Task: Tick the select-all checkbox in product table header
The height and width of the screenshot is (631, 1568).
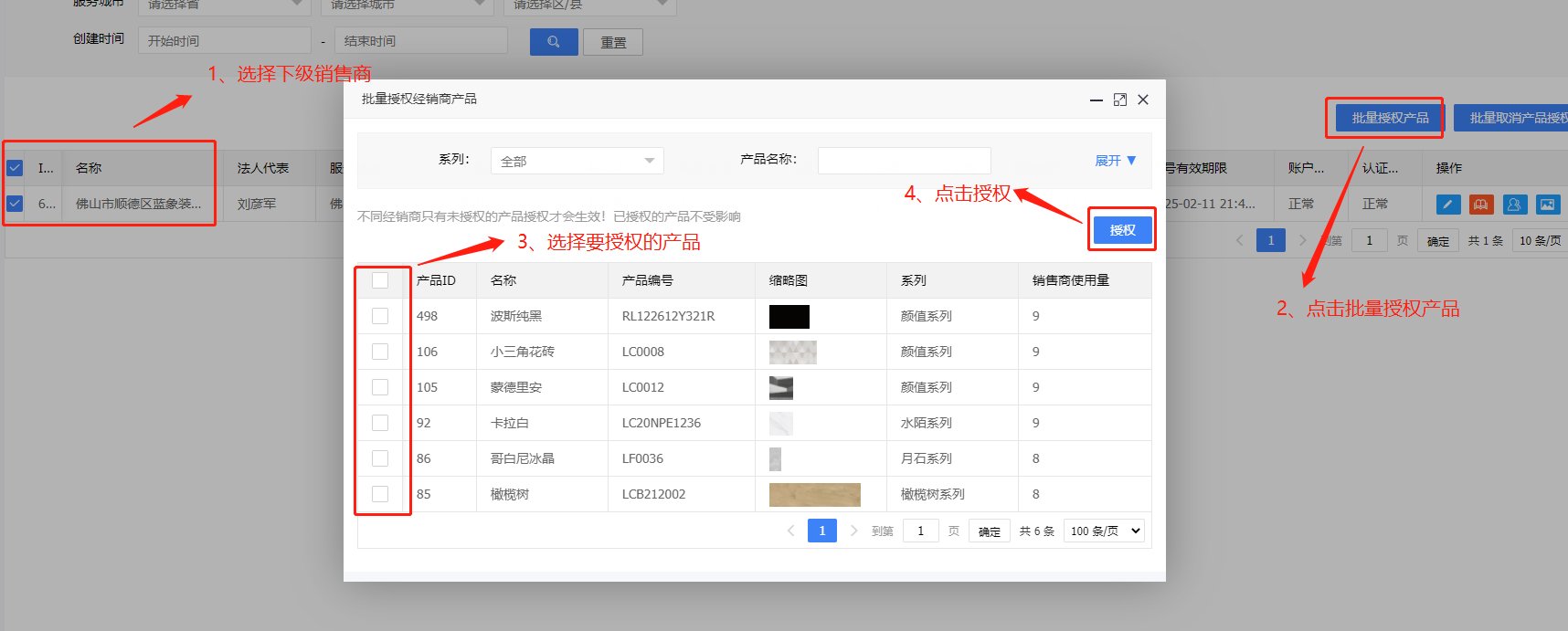Action: (x=380, y=280)
